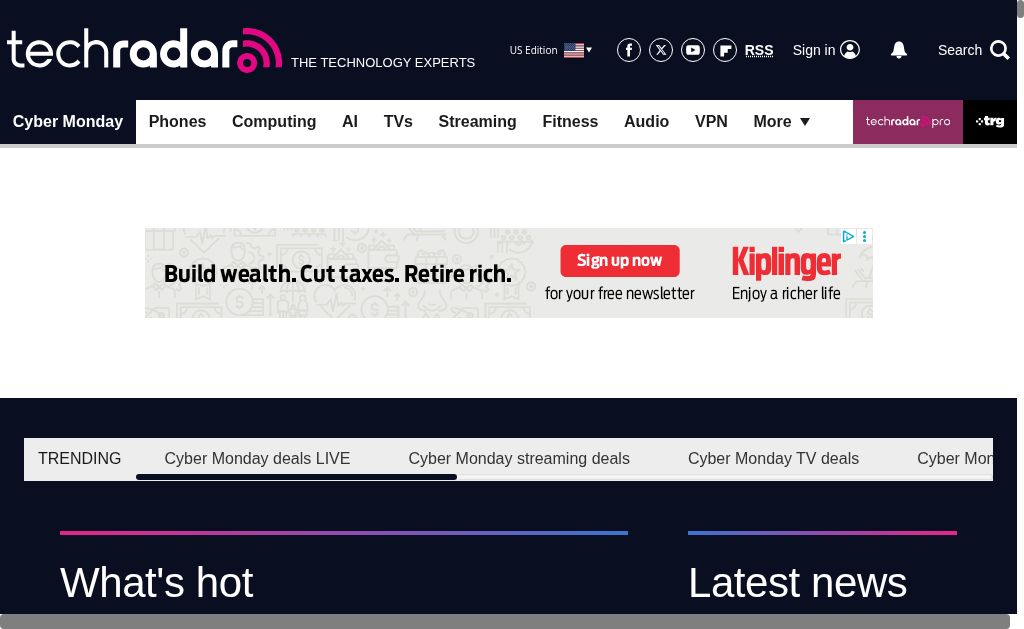
Task: Open the Computing navigation section
Action: pyautogui.click(x=274, y=122)
